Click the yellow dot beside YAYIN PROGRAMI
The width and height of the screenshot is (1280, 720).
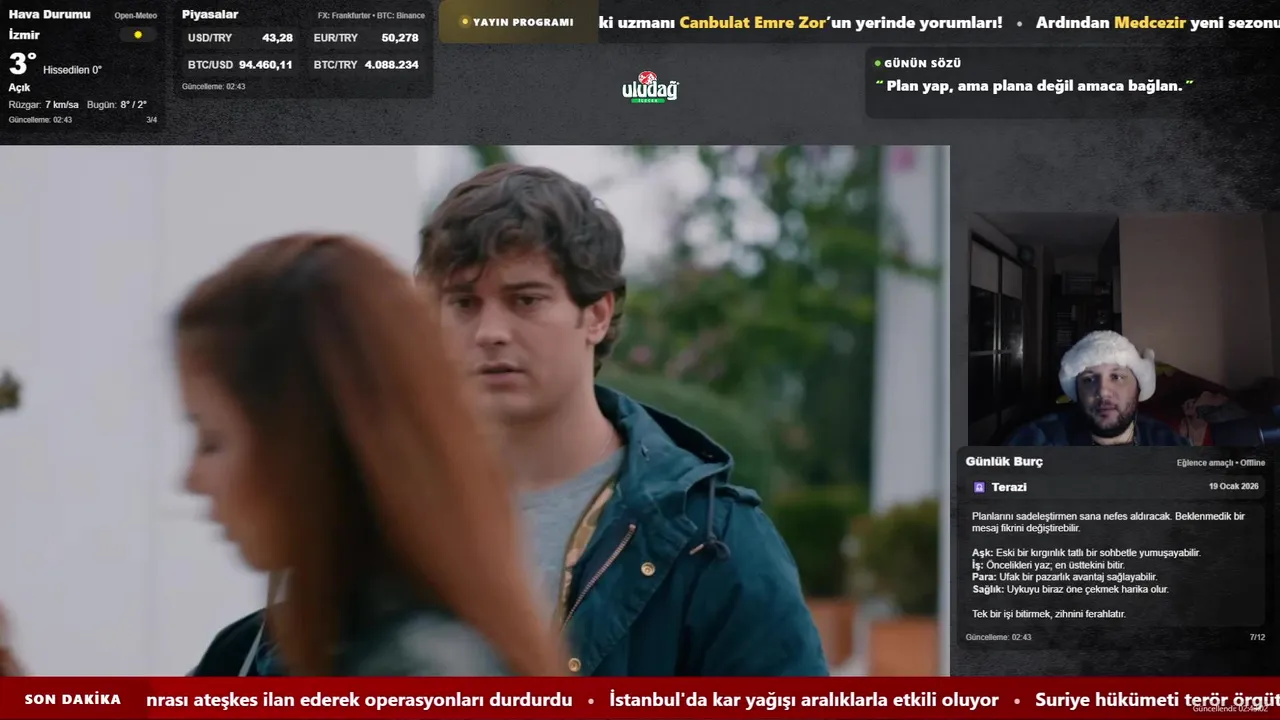tap(464, 22)
